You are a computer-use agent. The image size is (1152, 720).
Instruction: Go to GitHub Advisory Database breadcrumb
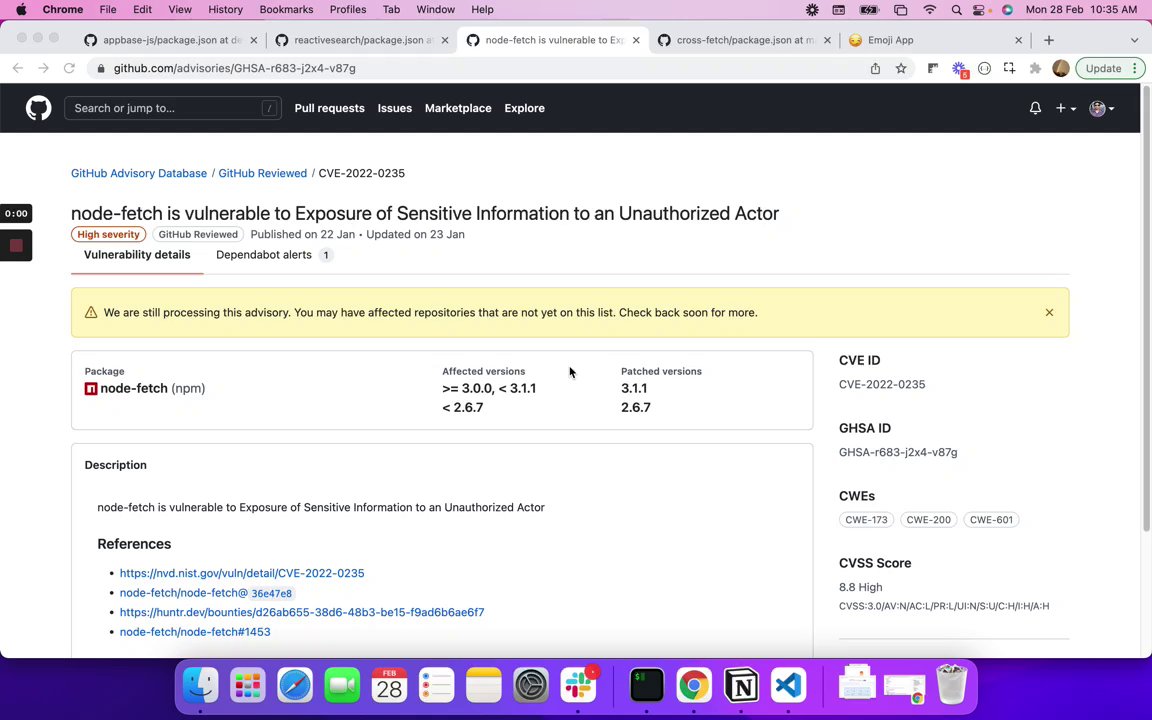[139, 173]
